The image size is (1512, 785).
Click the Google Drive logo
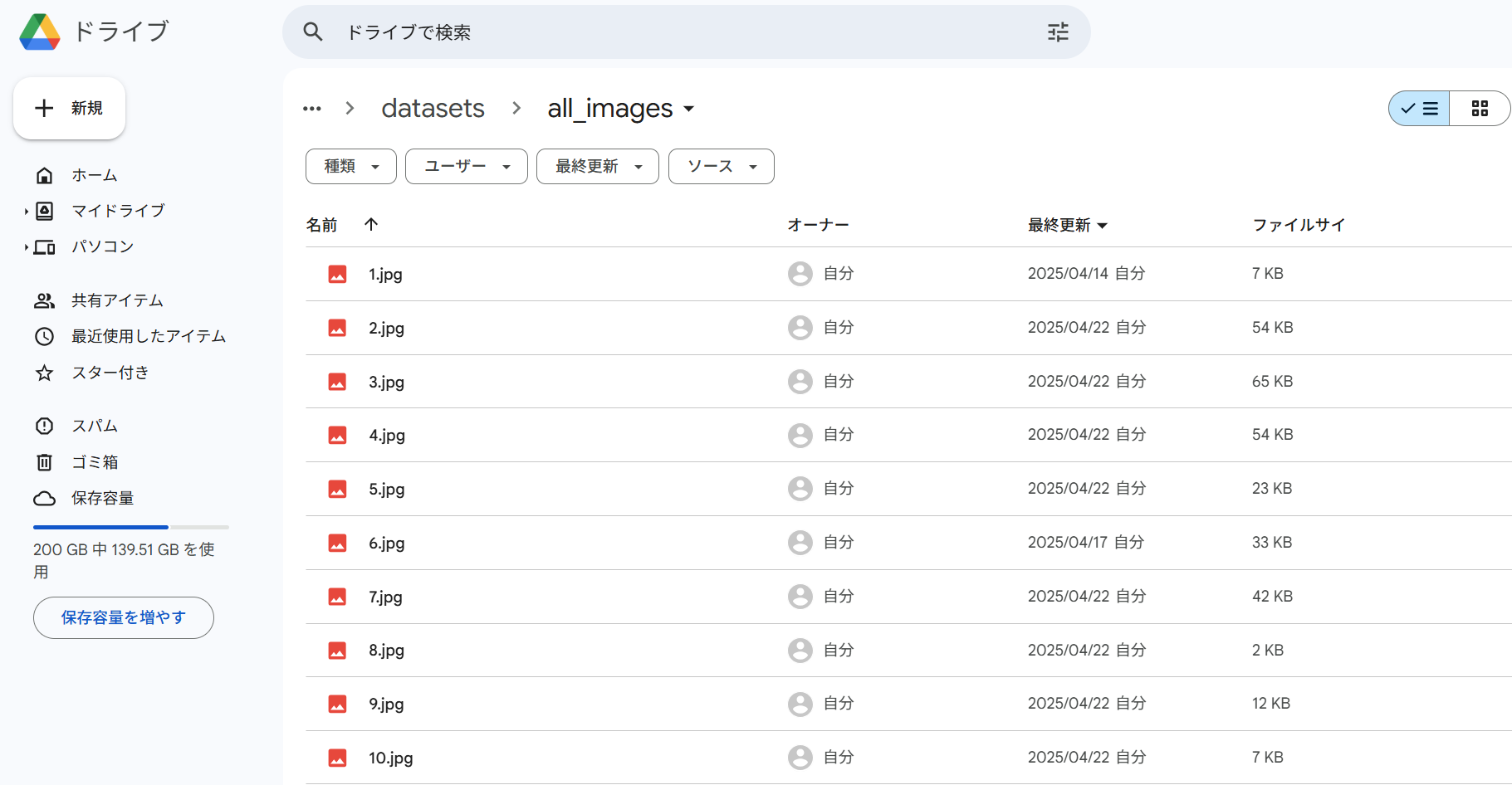(40, 32)
